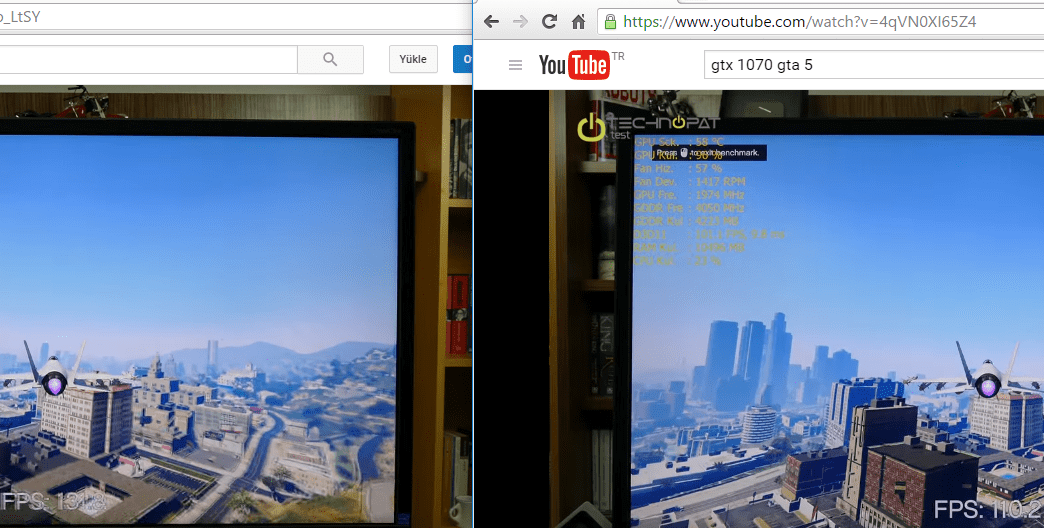Click the browser back arrow in right window
Image resolution: width=1044 pixels, height=528 pixels.
[491, 21]
